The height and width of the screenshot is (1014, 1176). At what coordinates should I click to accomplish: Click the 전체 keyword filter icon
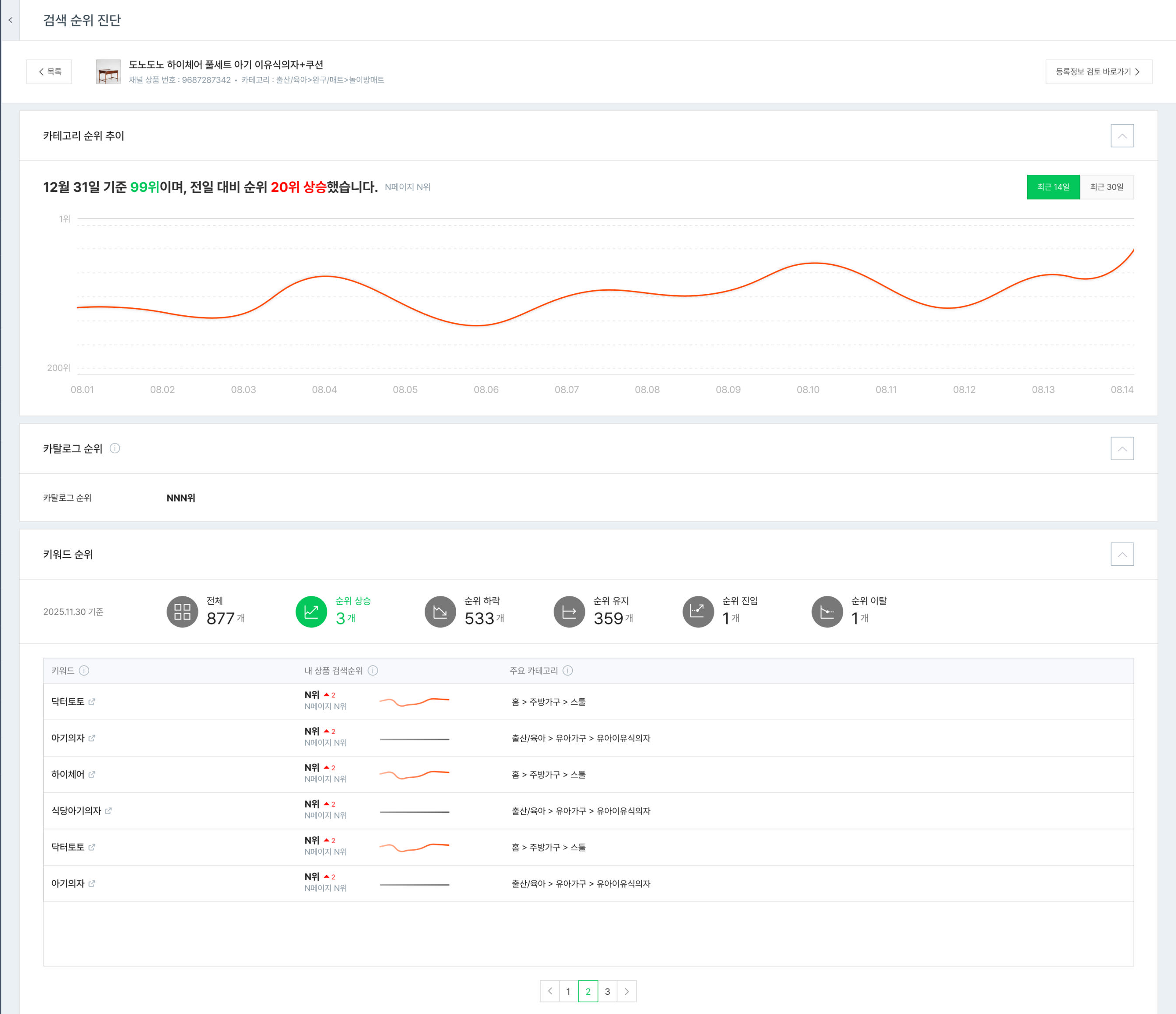point(182,612)
